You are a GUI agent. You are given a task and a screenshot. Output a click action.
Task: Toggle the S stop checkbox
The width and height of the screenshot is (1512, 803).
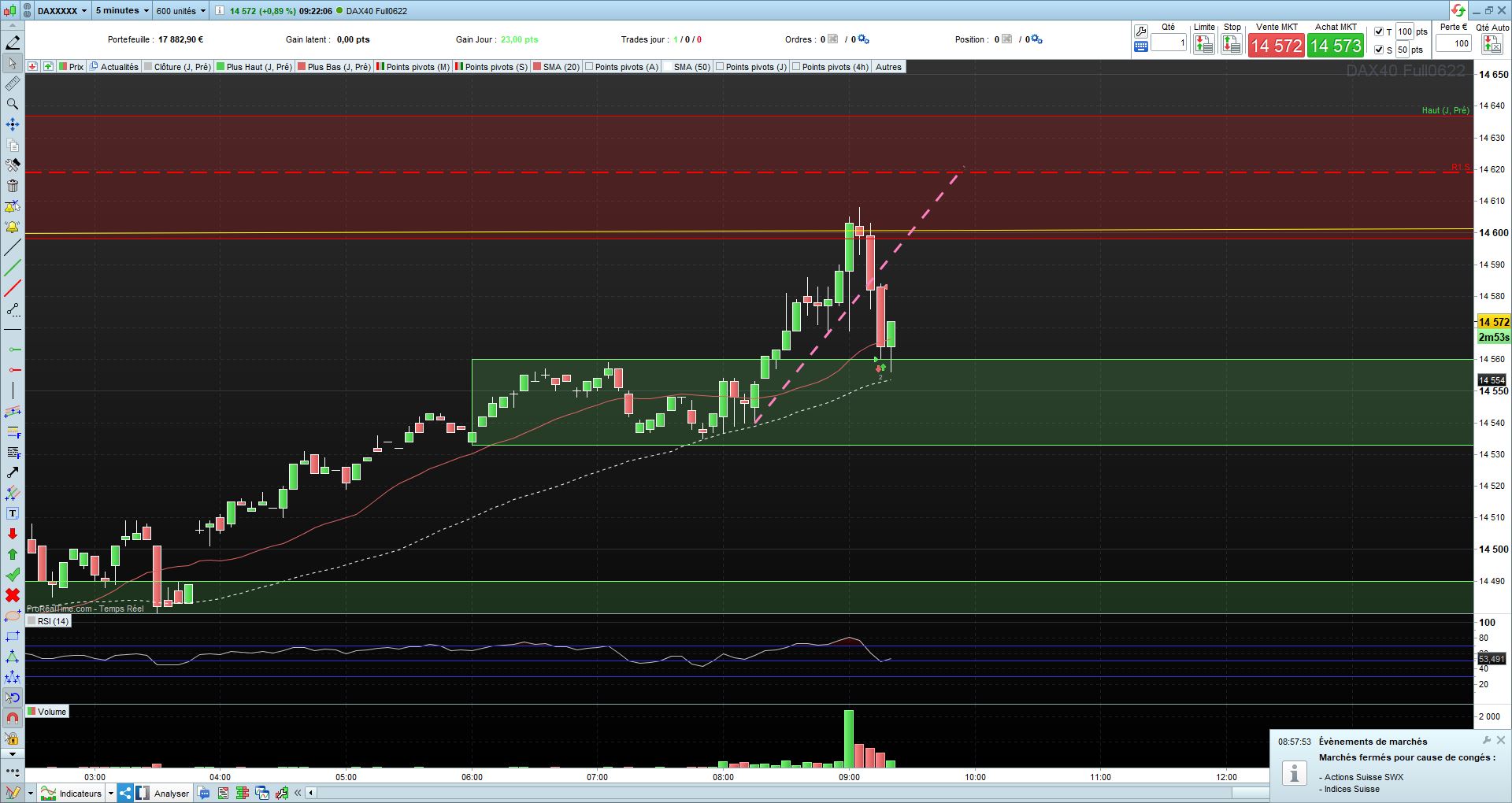point(1378,50)
